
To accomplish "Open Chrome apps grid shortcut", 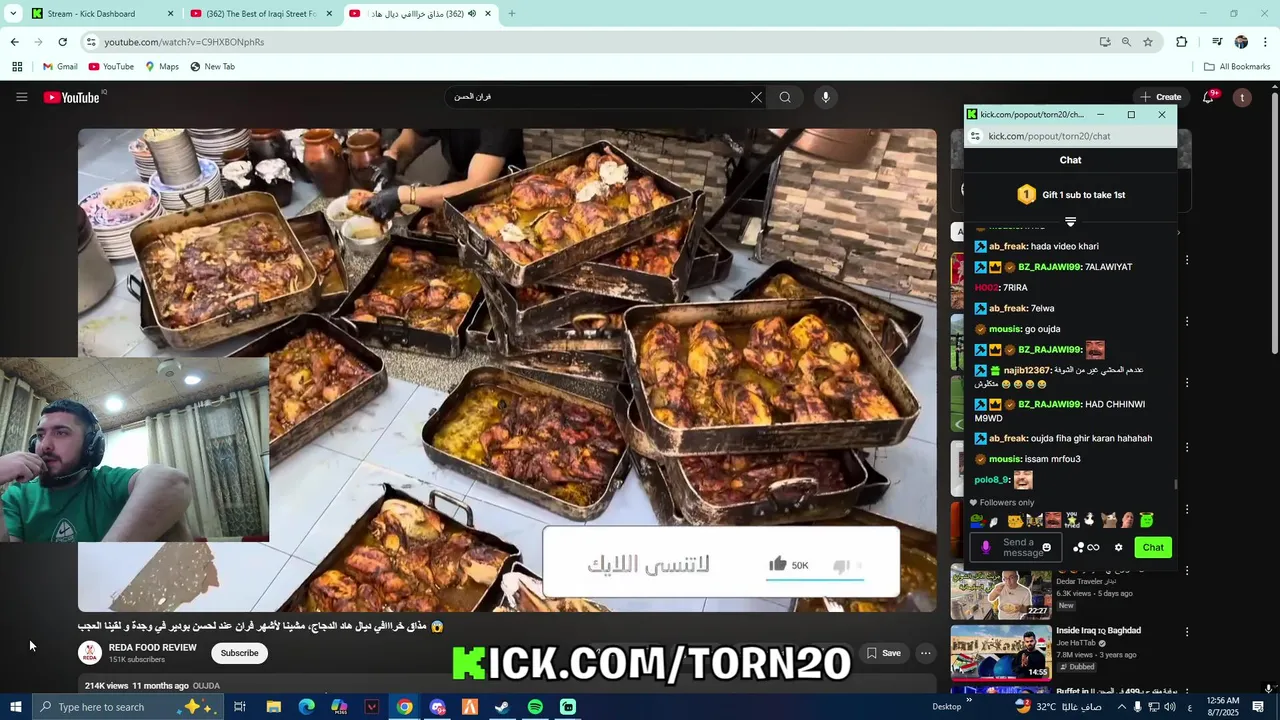I will click(17, 67).
